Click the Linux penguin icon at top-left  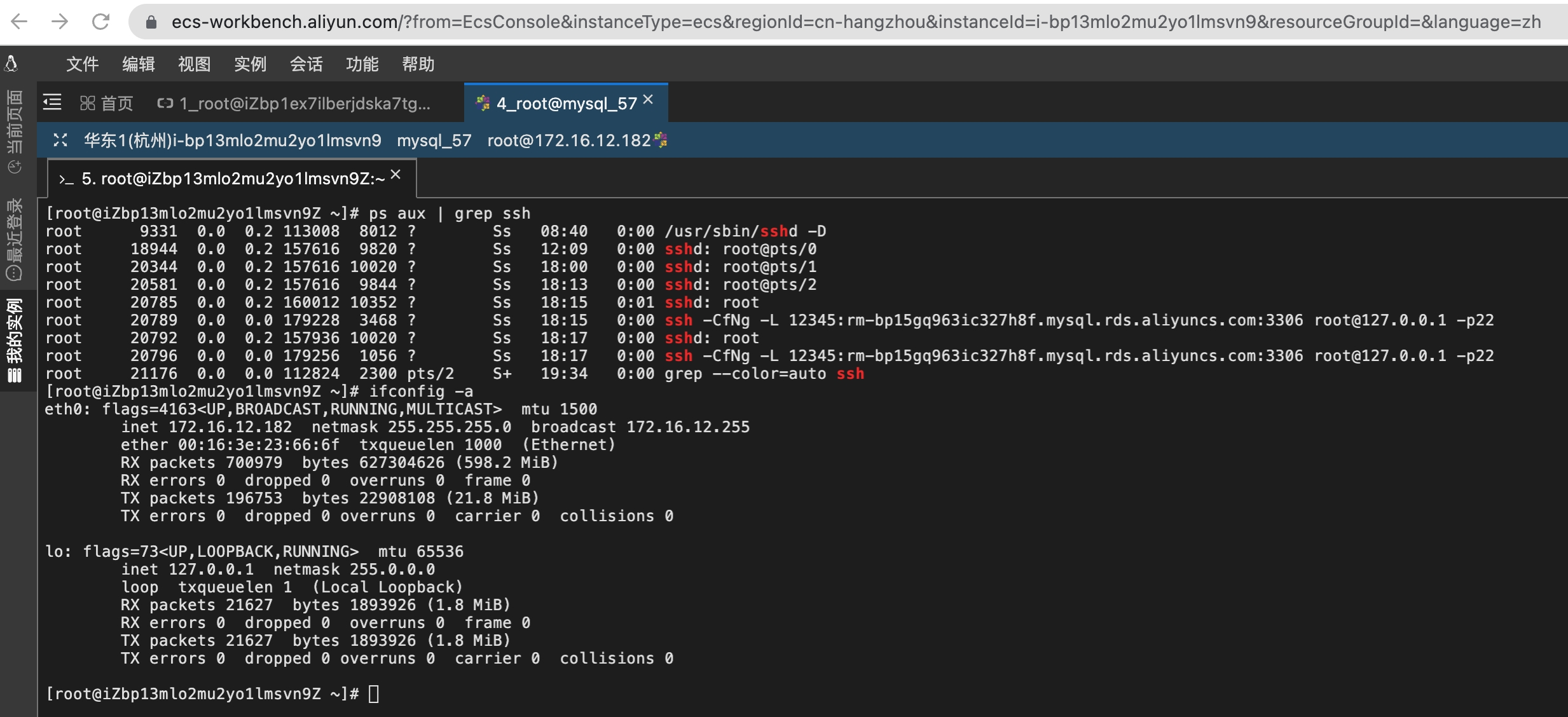(11, 63)
